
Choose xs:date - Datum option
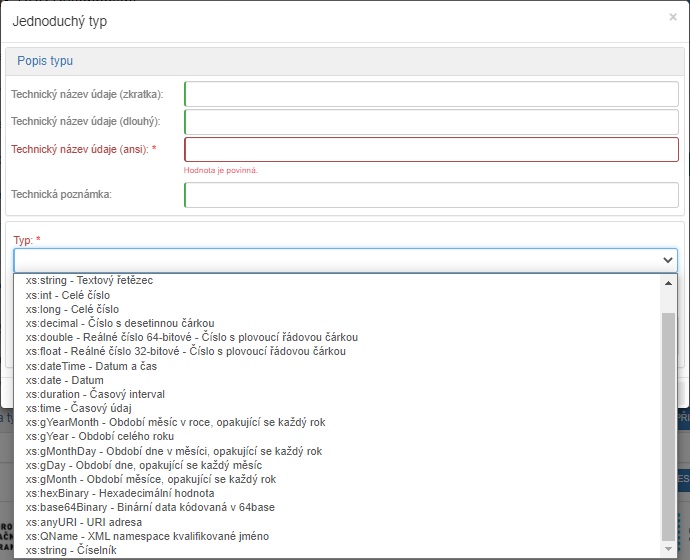tap(64, 380)
